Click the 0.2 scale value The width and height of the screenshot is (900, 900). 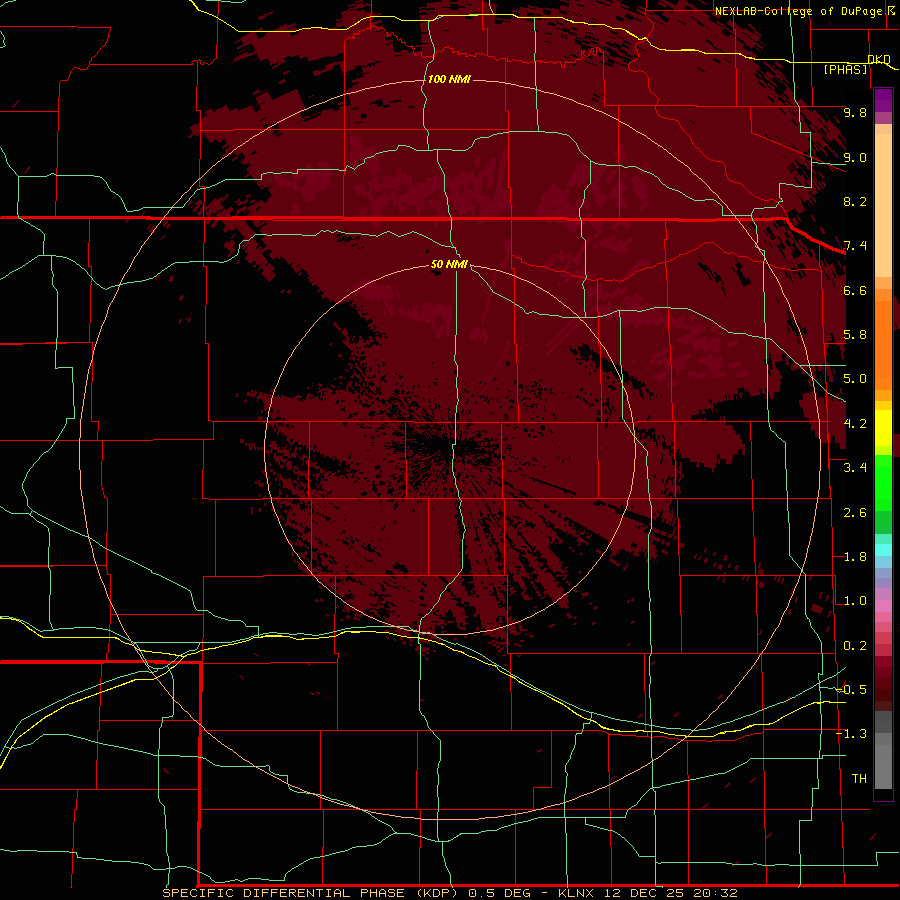pyautogui.click(x=855, y=646)
